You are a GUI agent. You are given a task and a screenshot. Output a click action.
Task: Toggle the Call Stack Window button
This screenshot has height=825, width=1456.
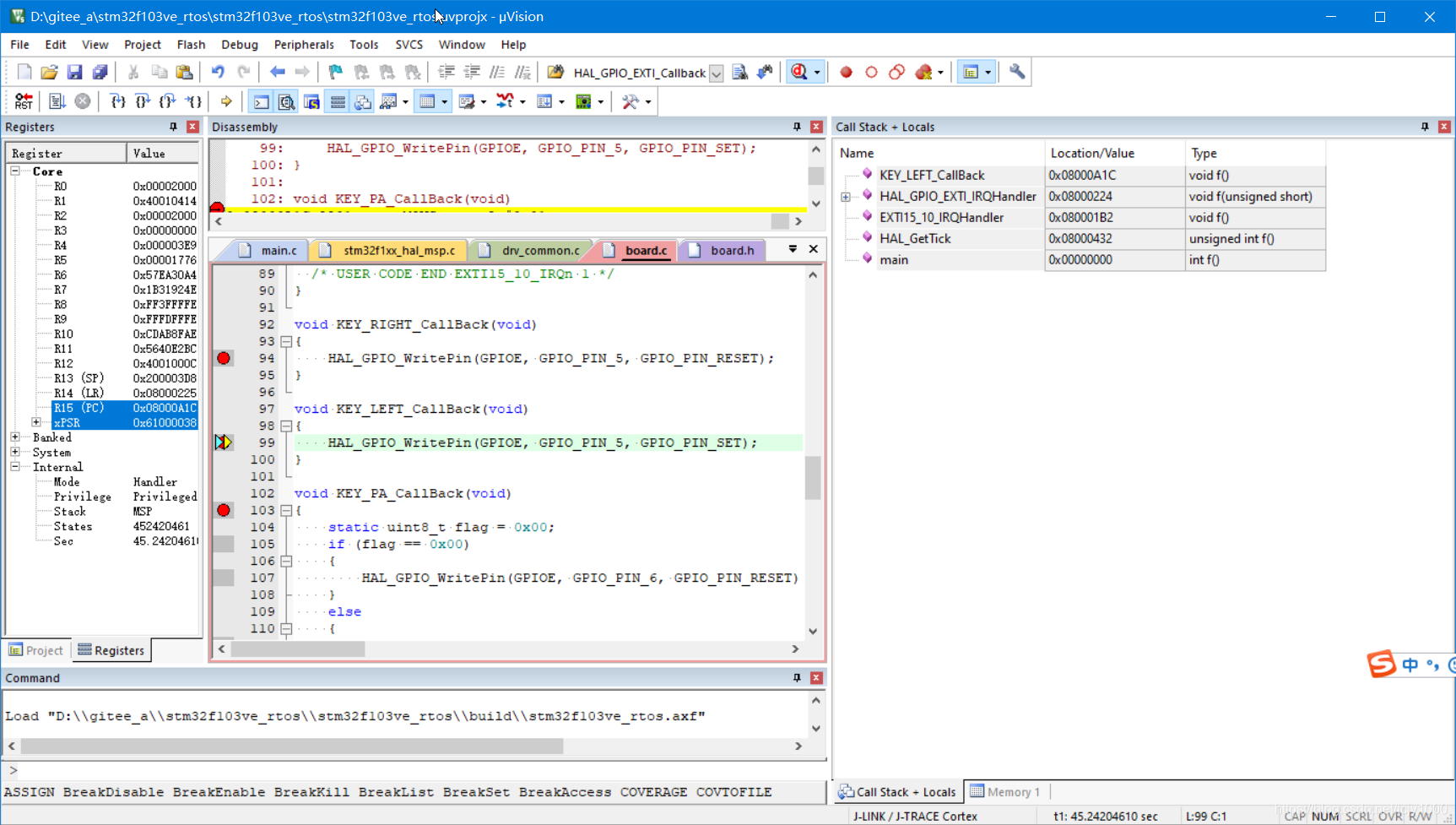tap(363, 101)
